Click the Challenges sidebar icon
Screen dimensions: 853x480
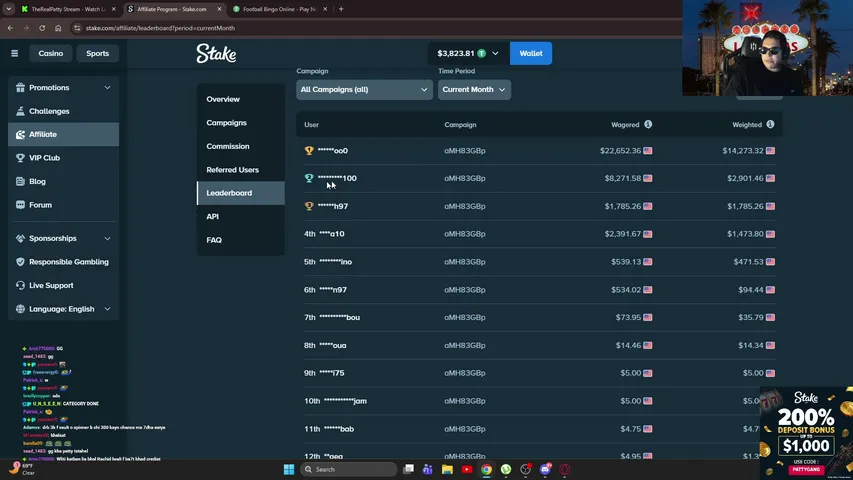pyautogui.click(x=20, y=111)
